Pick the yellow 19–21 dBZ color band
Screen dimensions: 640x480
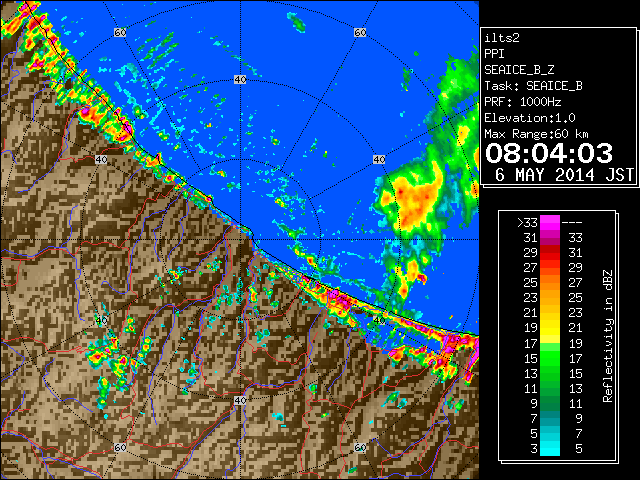click(550, 328)
